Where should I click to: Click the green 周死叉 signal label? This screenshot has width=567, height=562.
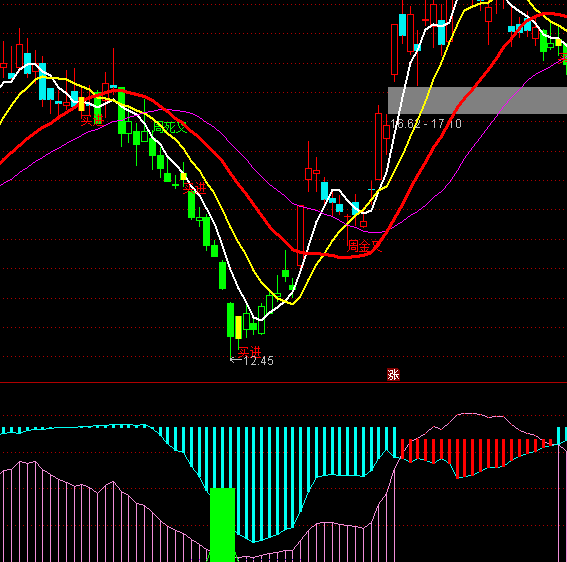point(170,127)
